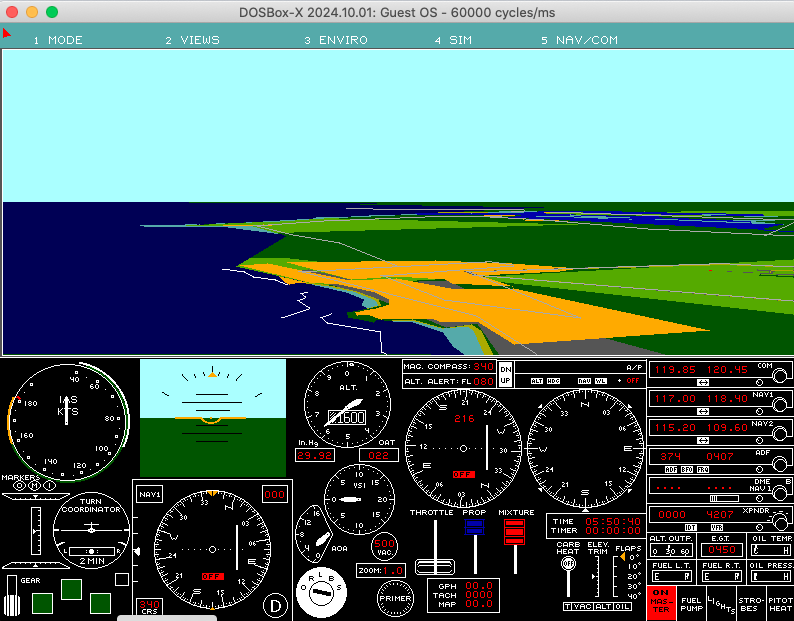Viewport: 794px width, 621px height.
Task: Open the 1 MODE menu
Action: coord(58,40)
